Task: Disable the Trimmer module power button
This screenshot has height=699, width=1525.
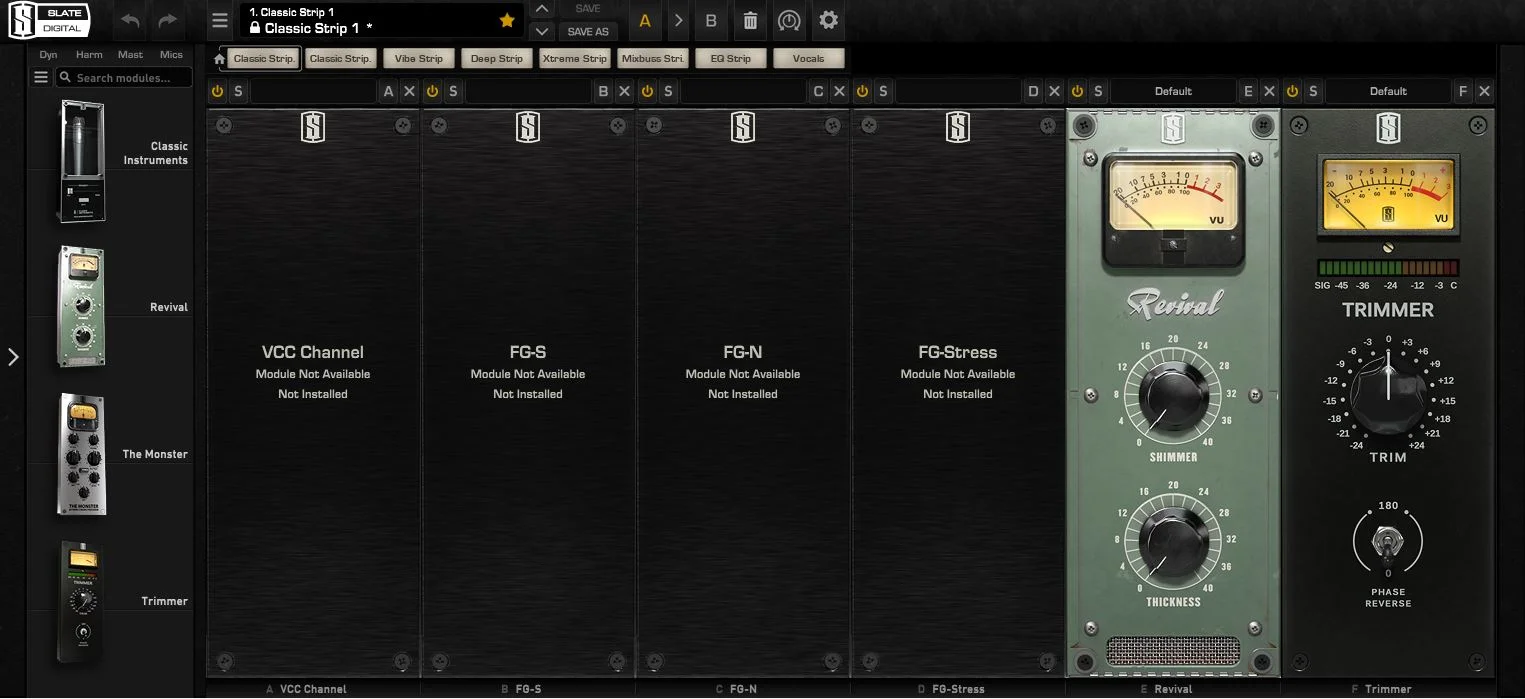Action: [1292, 91]
